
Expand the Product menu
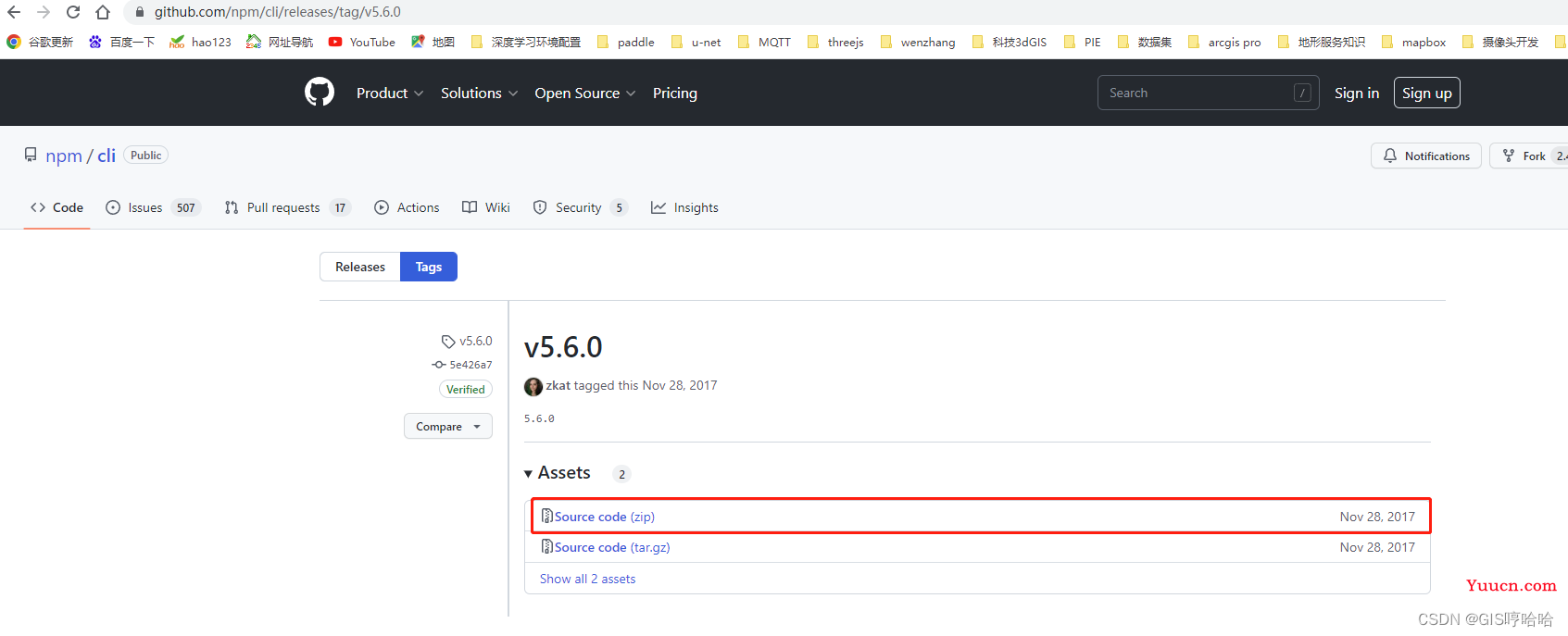click(390, 93)
